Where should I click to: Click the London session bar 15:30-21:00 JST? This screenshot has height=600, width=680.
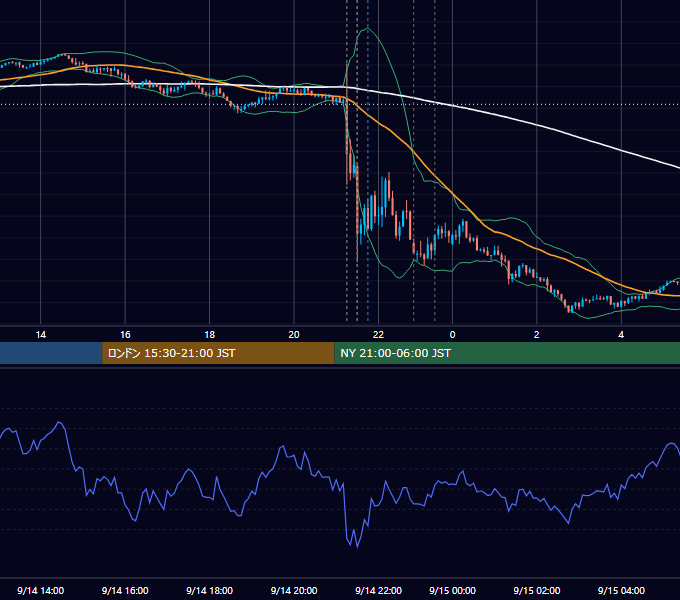click(218, 353)
